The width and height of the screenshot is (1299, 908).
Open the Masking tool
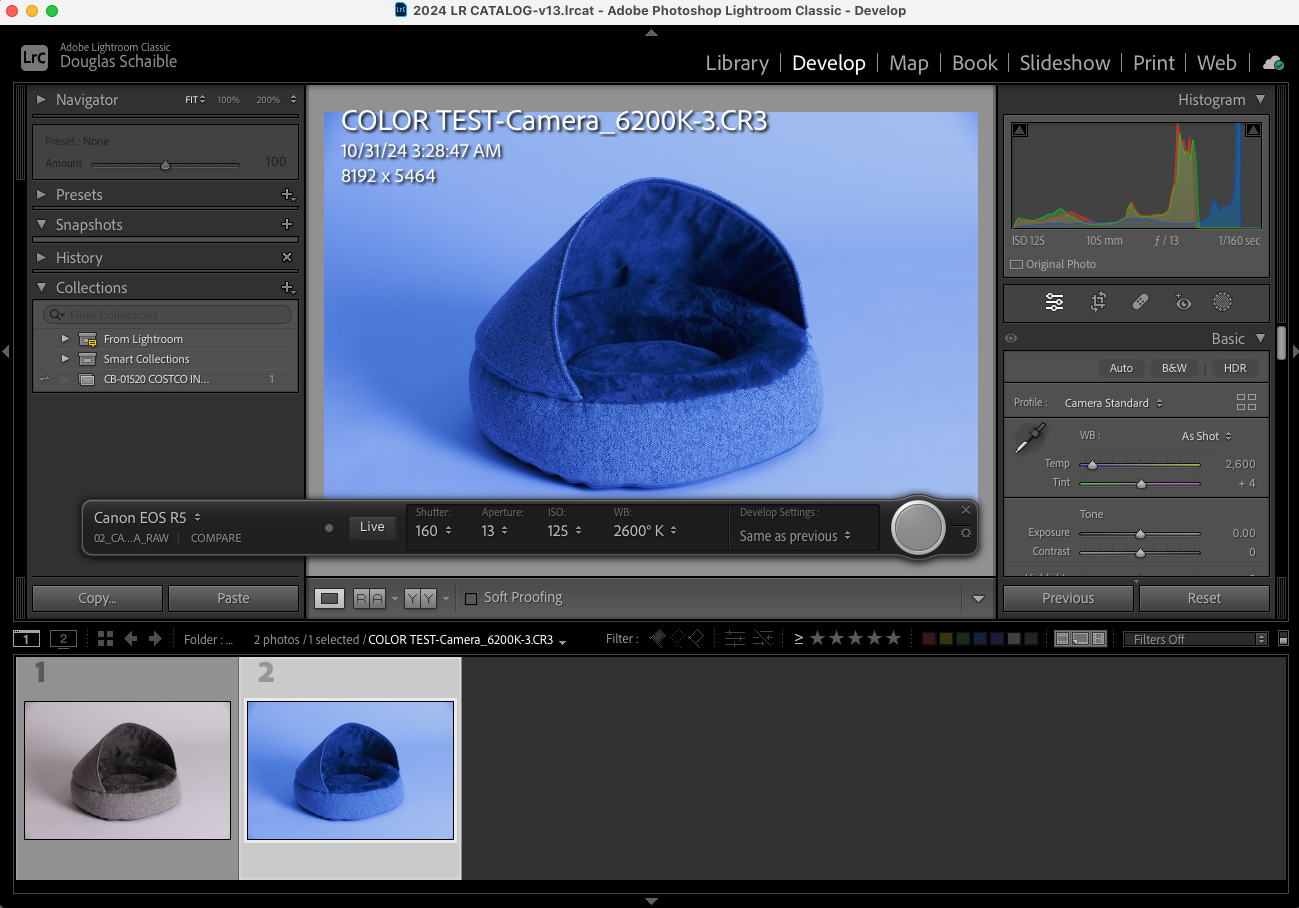pyautogui.click(x=1222, y=301)
